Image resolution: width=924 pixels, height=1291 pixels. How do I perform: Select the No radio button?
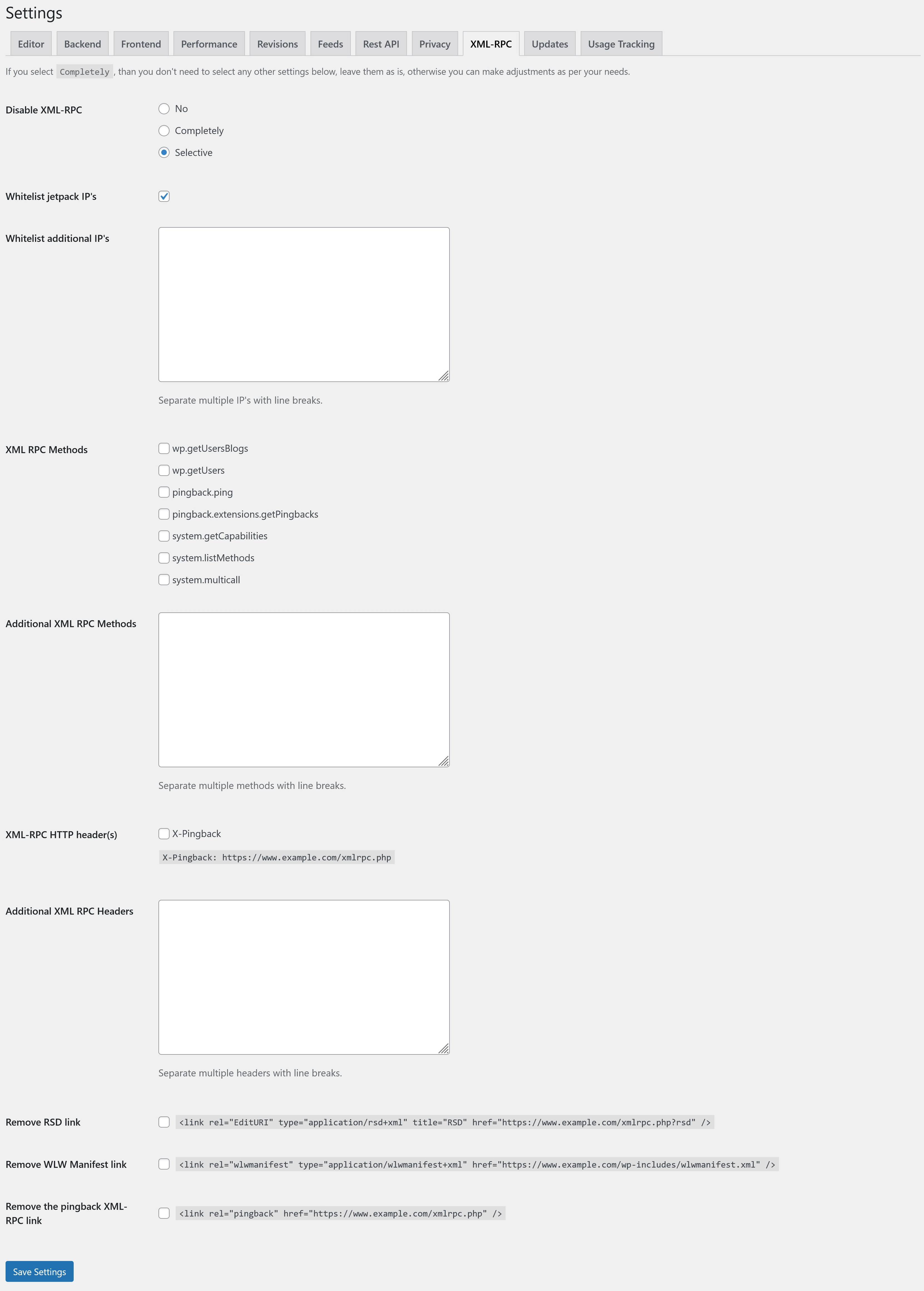click(x=163, y=108)
